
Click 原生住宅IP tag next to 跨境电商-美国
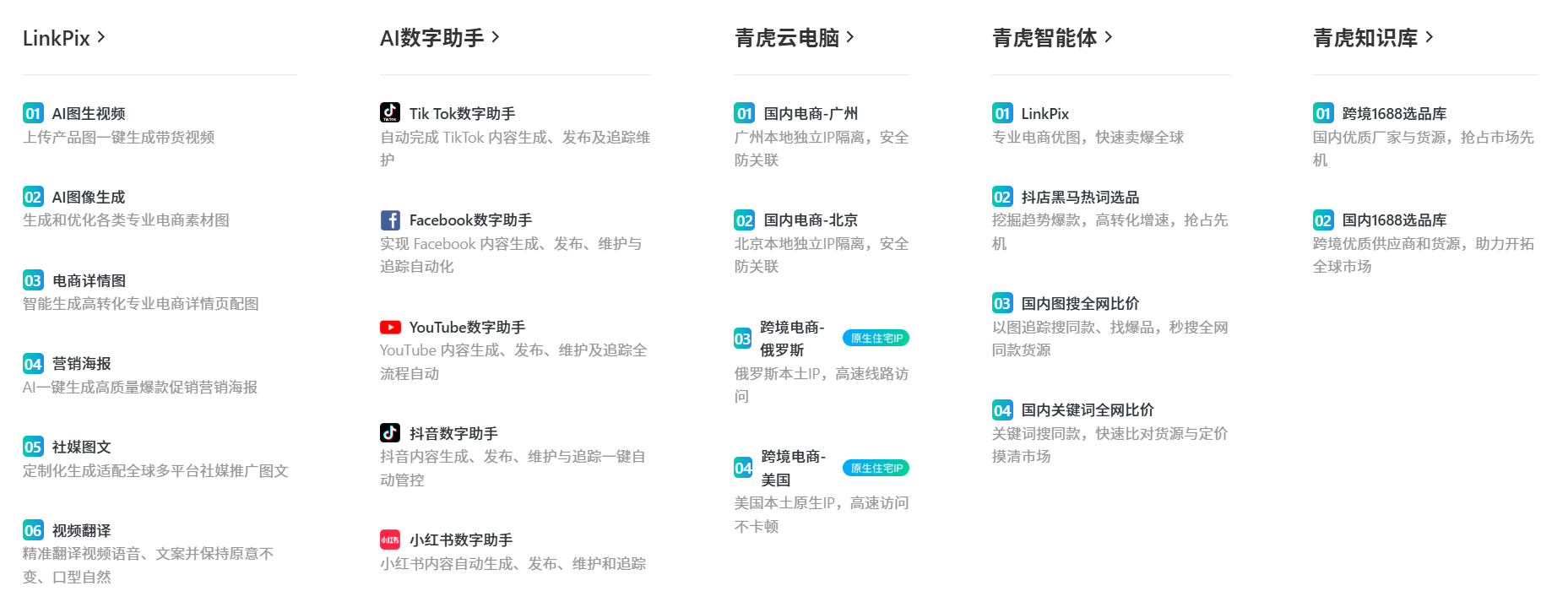(876, 469)
